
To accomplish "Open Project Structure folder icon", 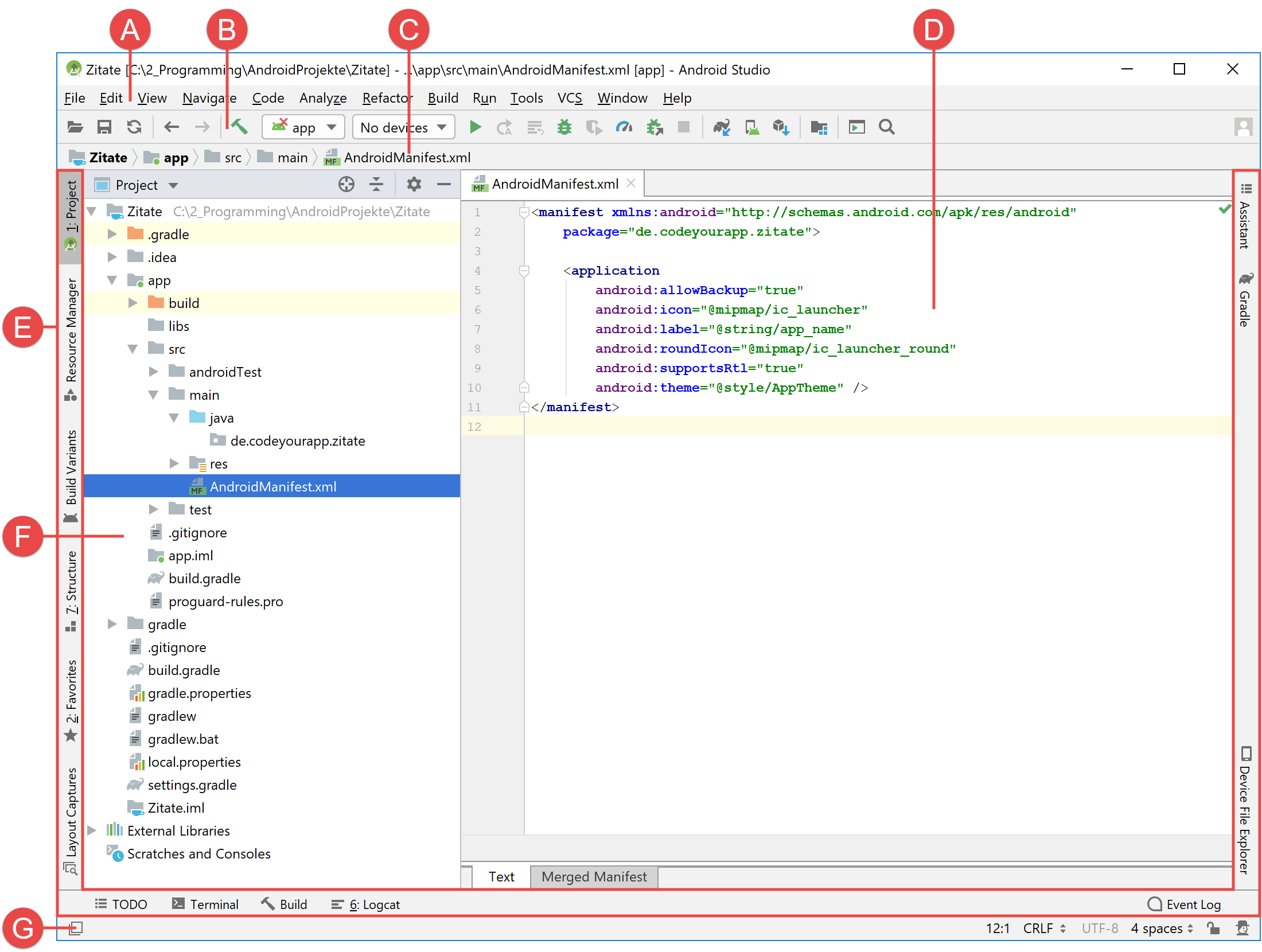I will click(x=819, y=127).
